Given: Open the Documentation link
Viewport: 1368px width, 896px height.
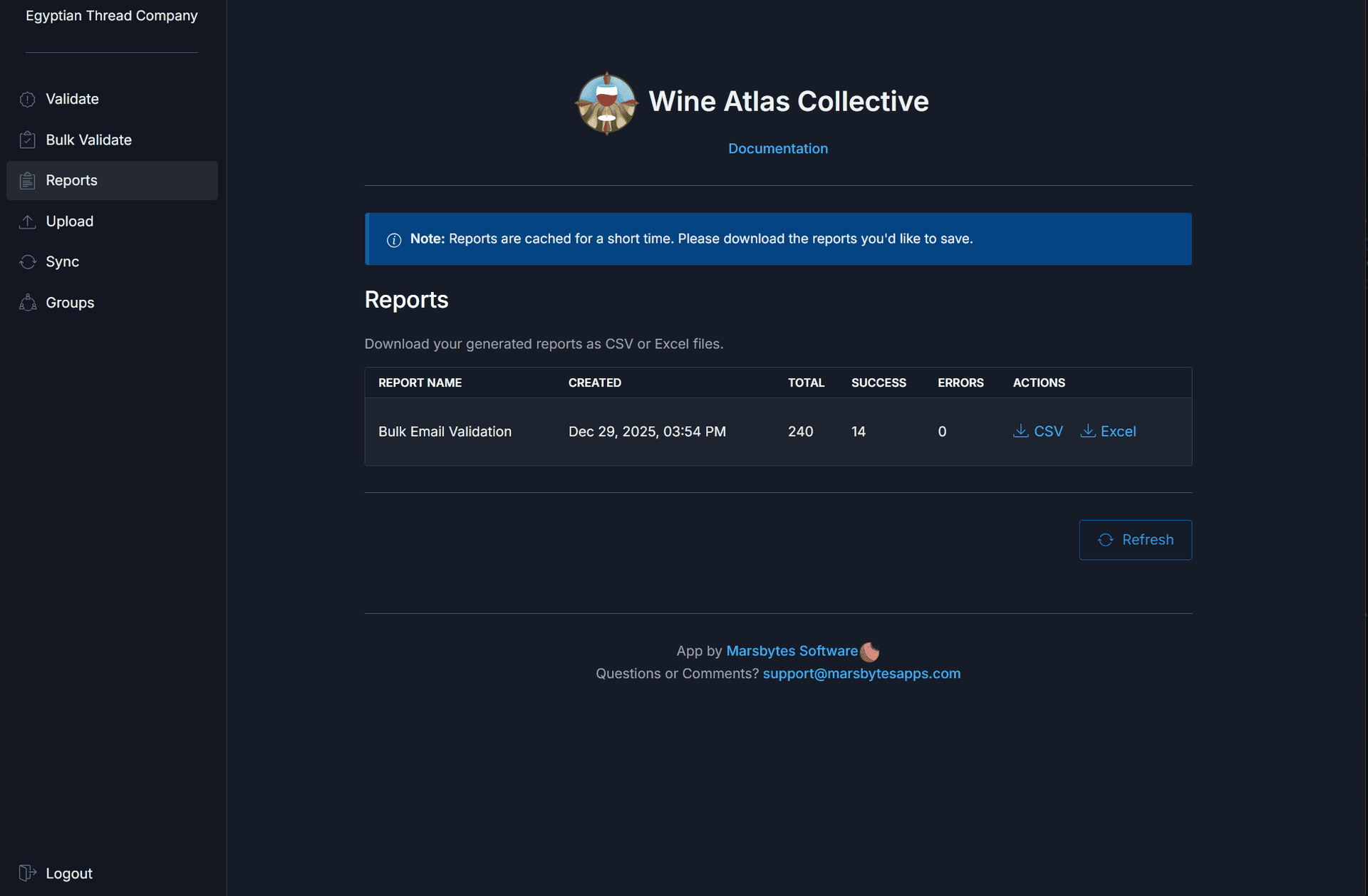Looking at the screenshot, I should point(778,148).
